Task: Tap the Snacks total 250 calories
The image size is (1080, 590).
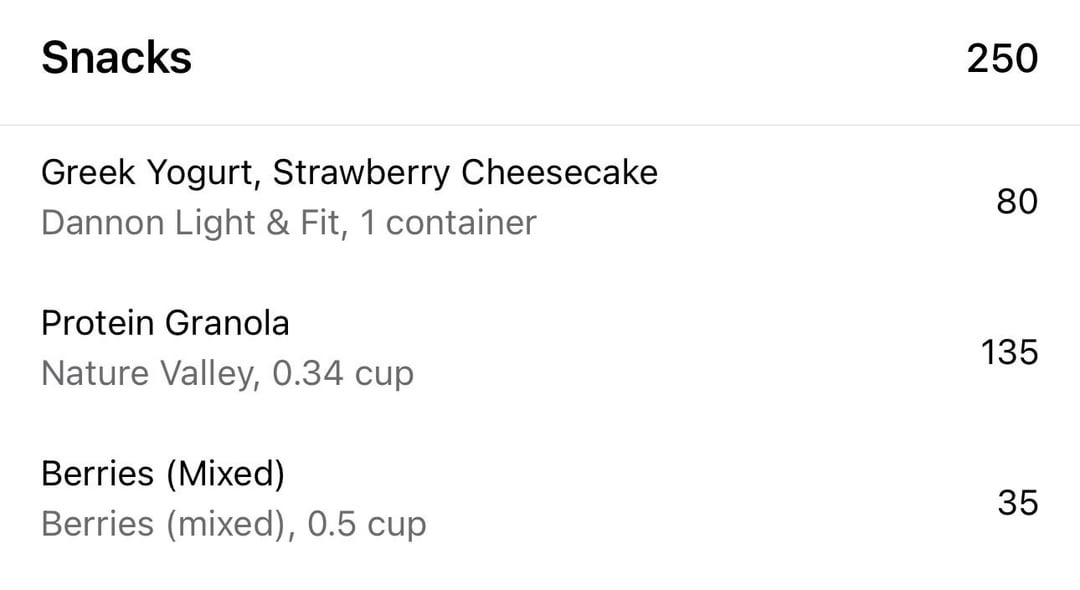Action: pyautogui.click(x=1002, y=59)
